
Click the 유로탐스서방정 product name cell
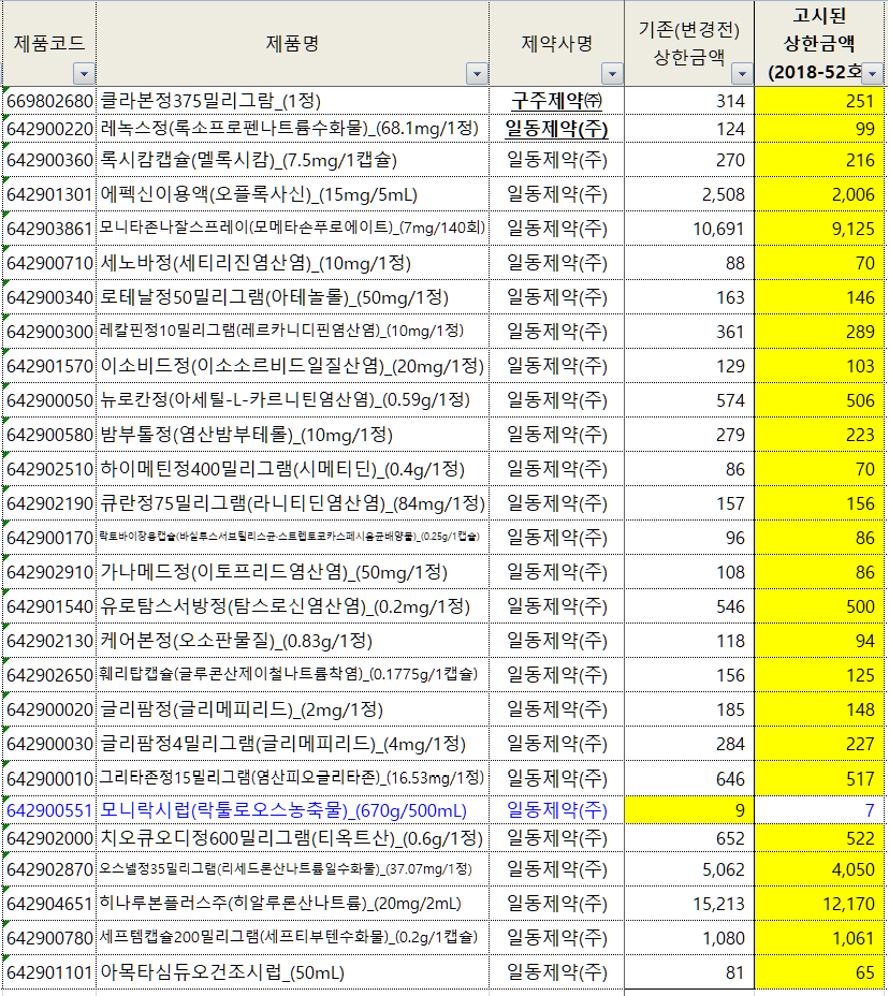(x=293, y=606)
